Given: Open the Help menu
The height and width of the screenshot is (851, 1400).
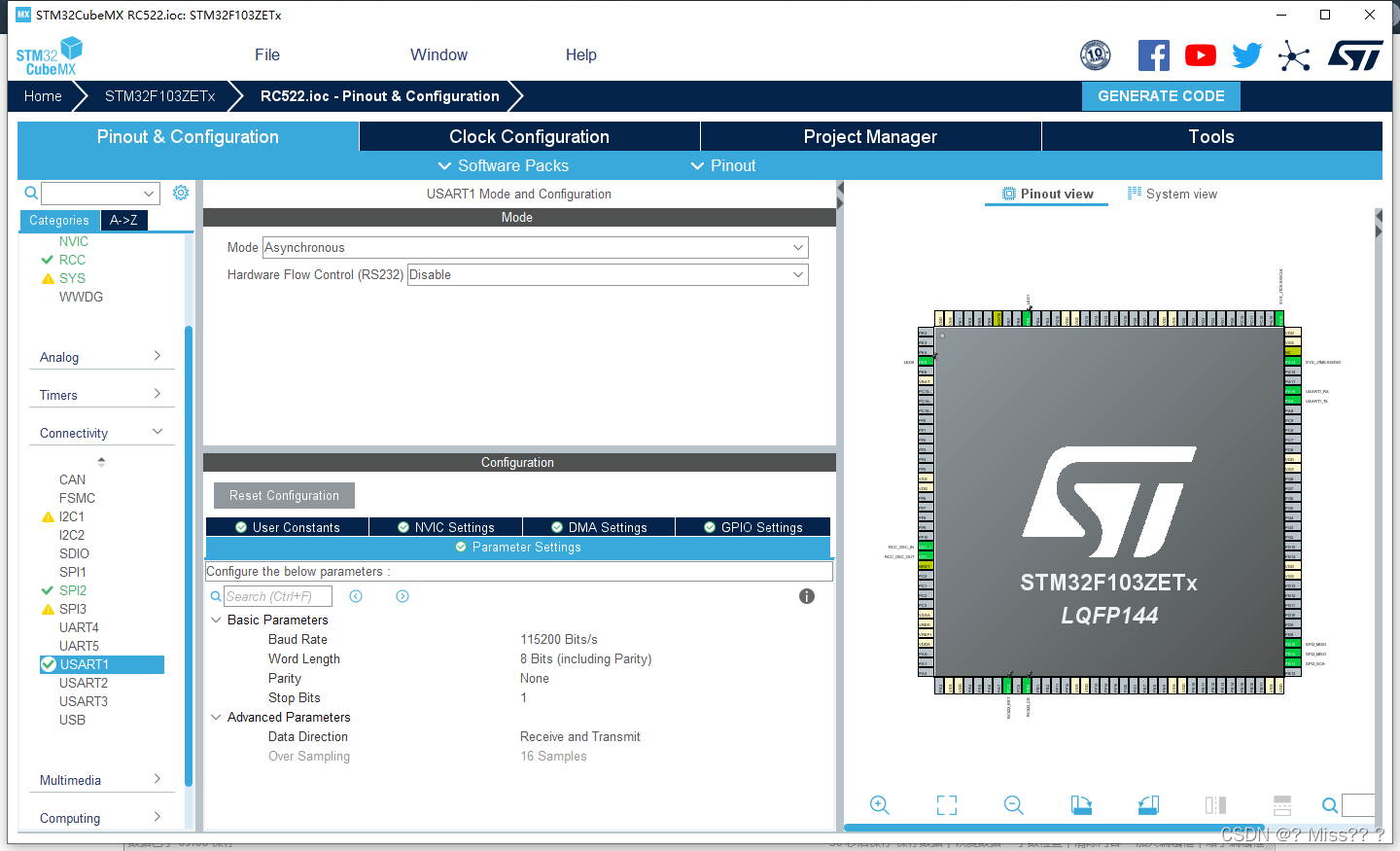Looking at the screenshot, I should point(581,55).
